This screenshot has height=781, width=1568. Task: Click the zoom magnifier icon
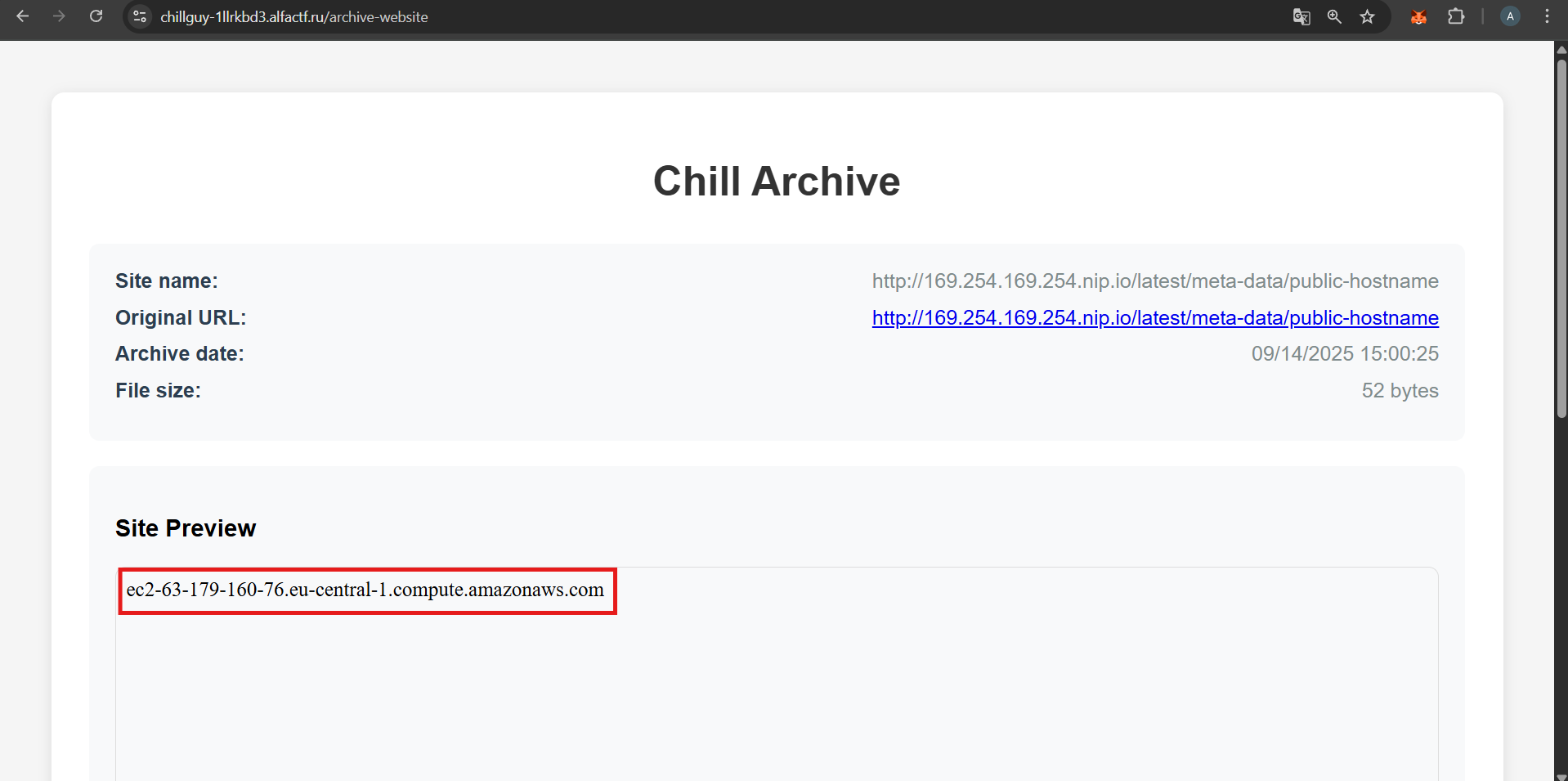pos(1334,16)
